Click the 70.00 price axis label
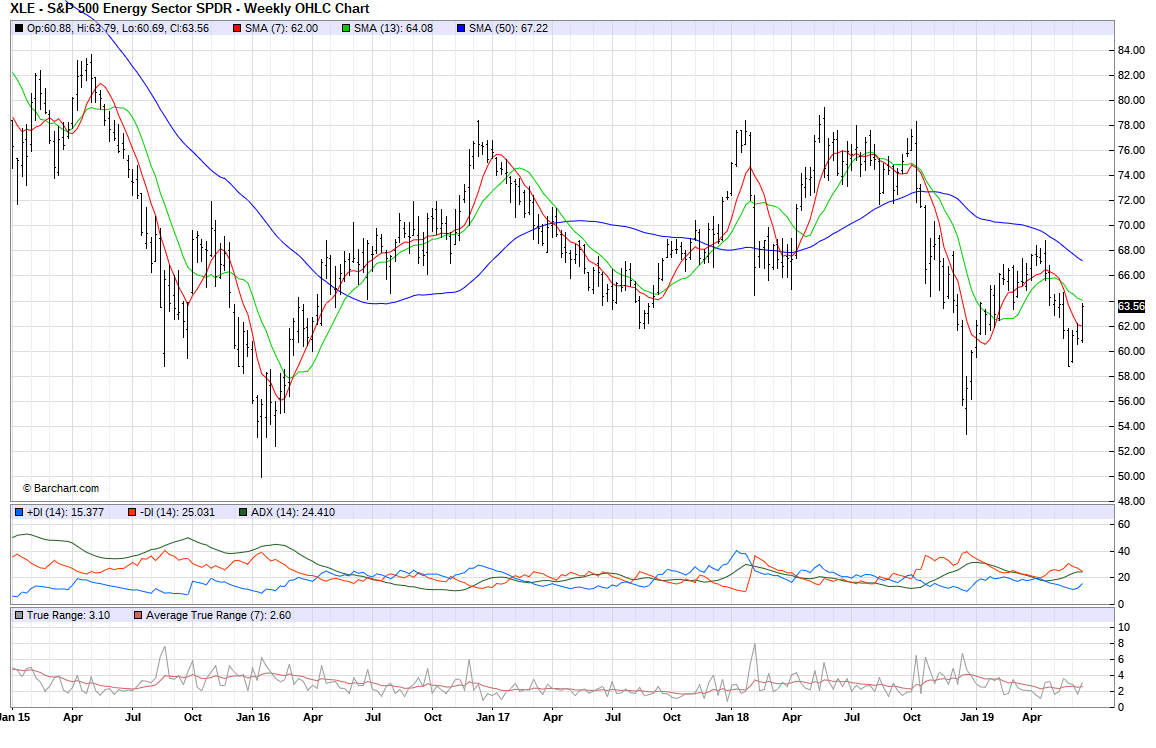Image resolution: width=1156 pixels, height=748 pixels. click(x=1132, y=226)
